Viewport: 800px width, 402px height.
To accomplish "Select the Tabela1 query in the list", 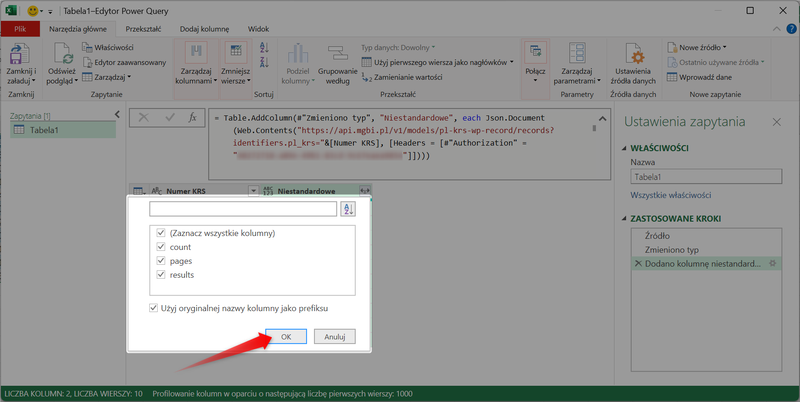I will [63, 130].
